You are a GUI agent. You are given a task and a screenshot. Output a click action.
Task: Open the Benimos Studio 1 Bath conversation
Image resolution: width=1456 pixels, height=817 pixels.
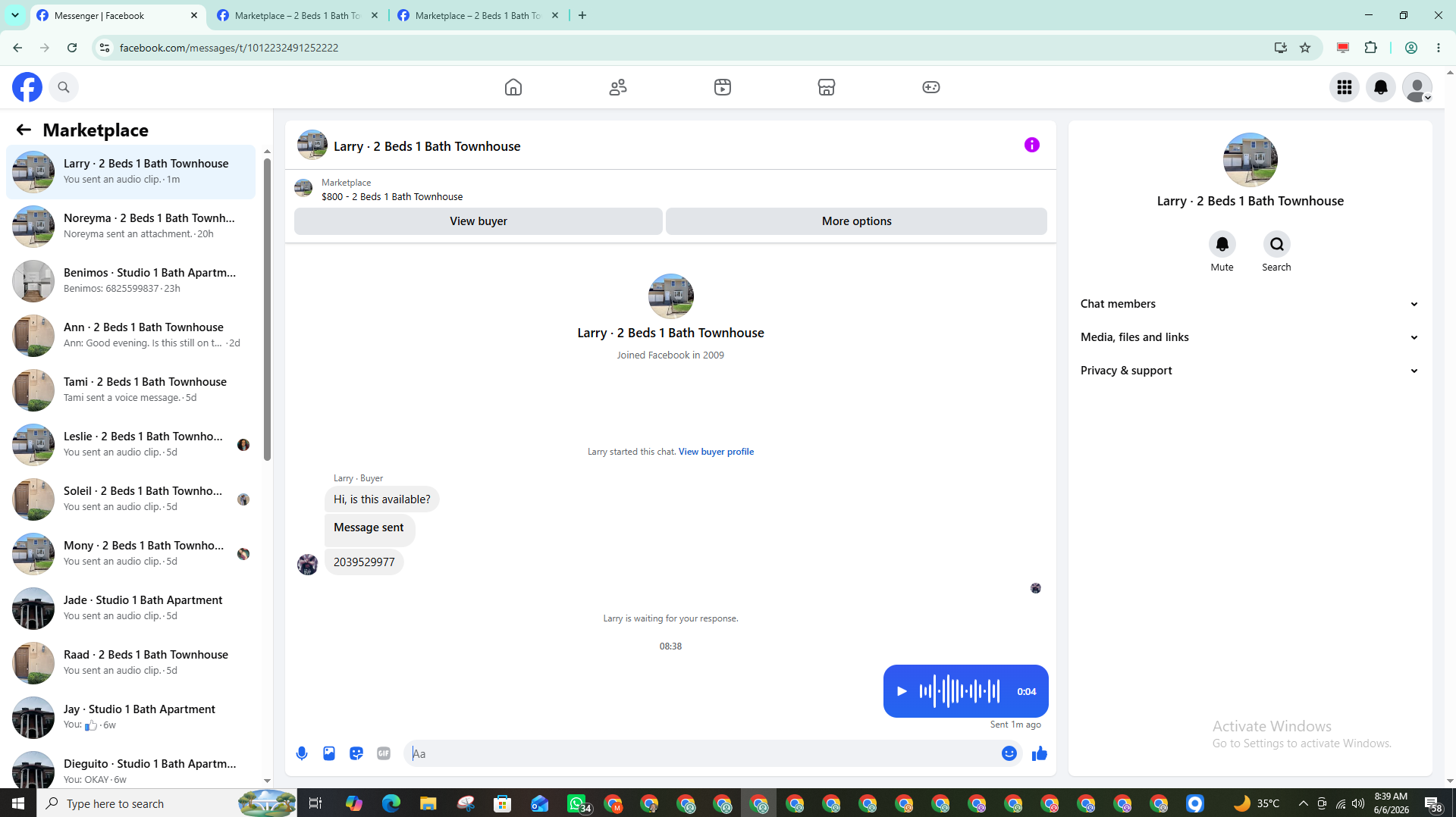click(x=130, y=281)
